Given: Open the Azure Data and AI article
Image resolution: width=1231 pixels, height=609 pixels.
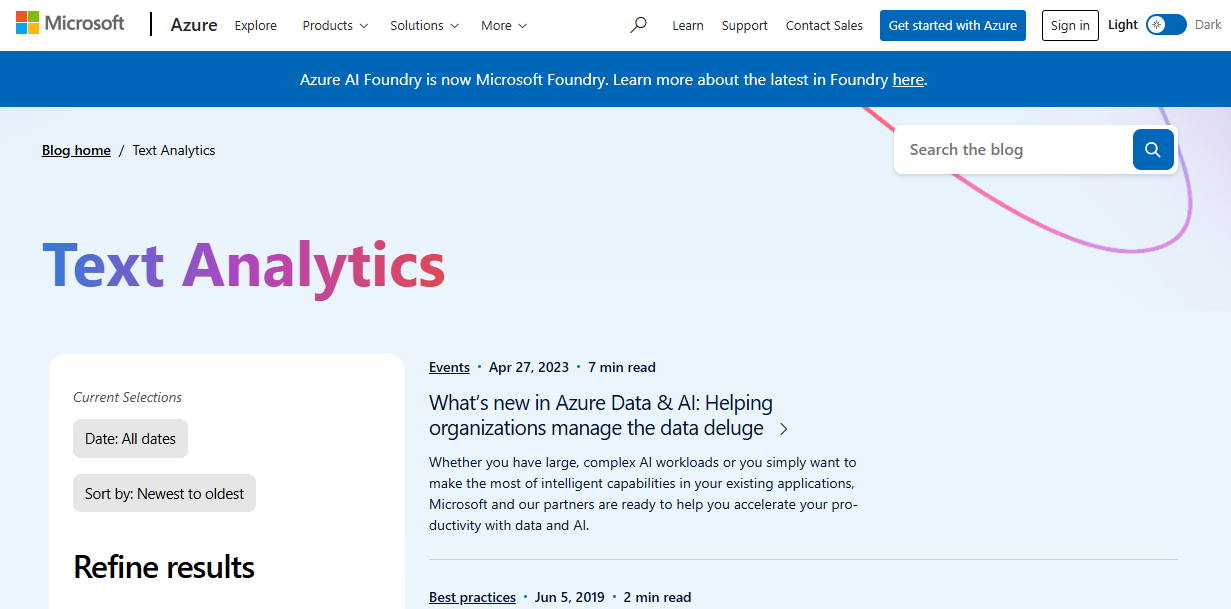Looking at the screenshot, I should click(x=600, y=414).
